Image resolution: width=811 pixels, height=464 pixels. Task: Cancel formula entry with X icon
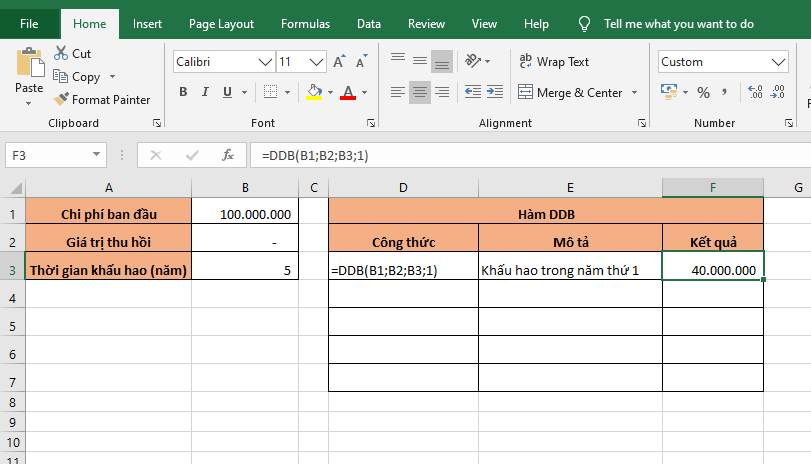[x=156, y=155]
